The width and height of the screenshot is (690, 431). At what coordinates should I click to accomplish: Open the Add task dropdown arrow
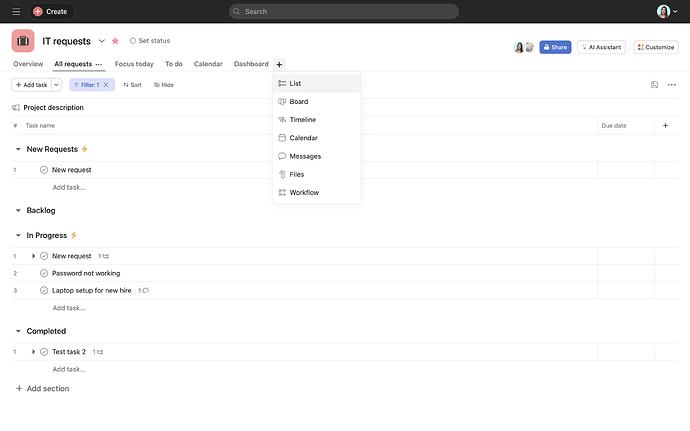(56, 85)
